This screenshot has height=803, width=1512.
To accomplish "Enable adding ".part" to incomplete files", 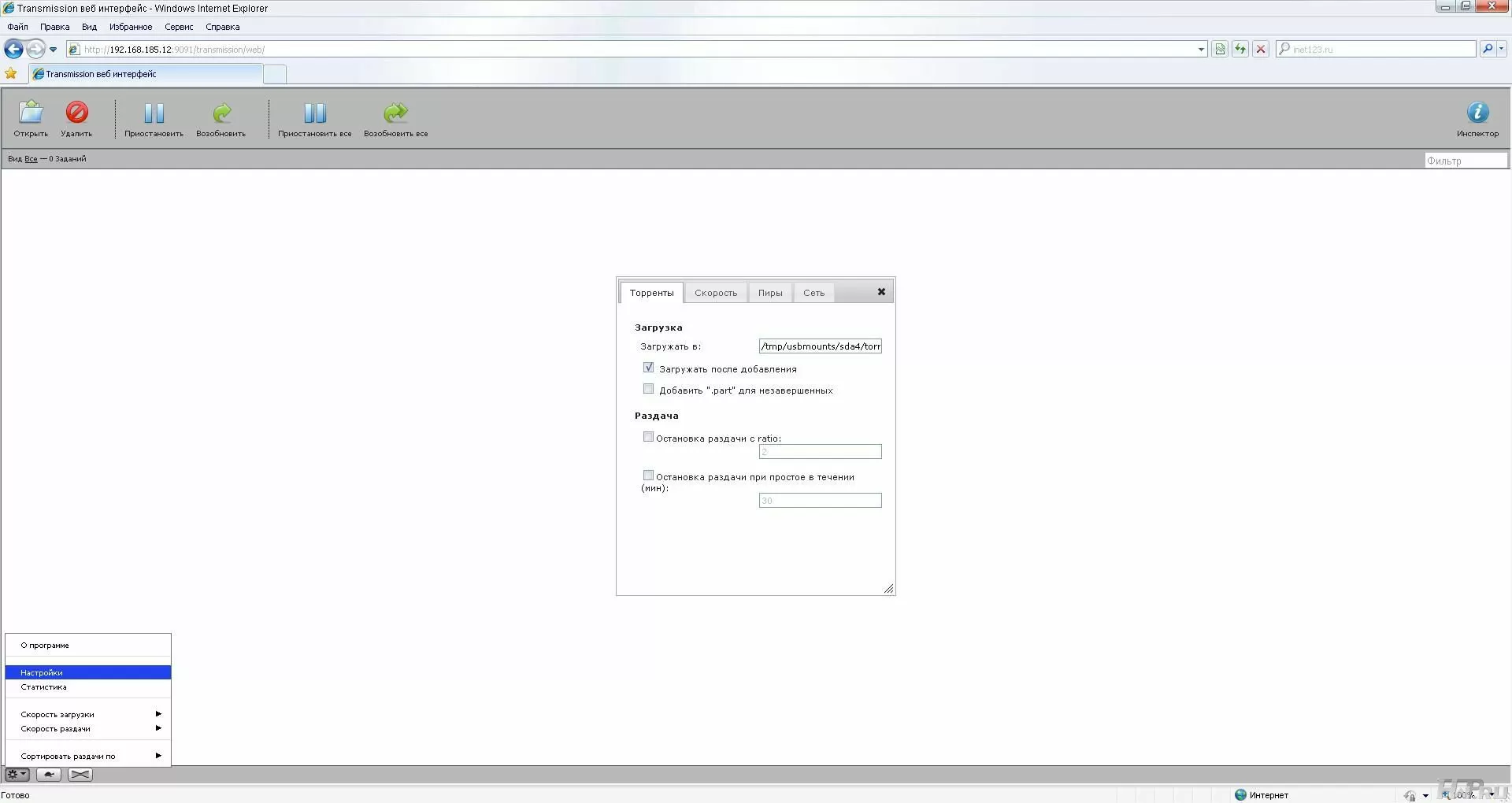I will coord(649,389).
